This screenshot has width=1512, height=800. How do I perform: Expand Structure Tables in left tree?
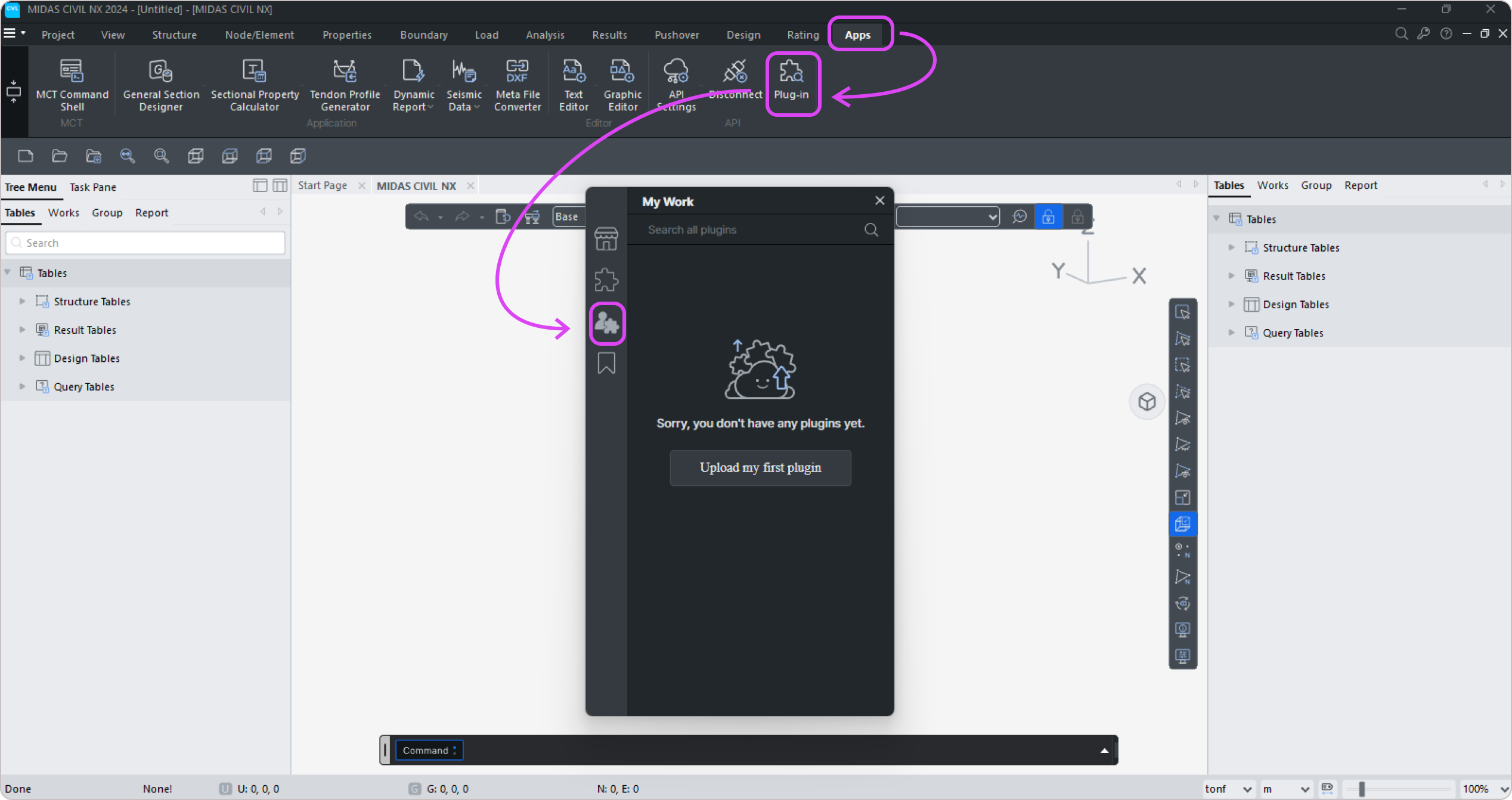click(22, 302)
